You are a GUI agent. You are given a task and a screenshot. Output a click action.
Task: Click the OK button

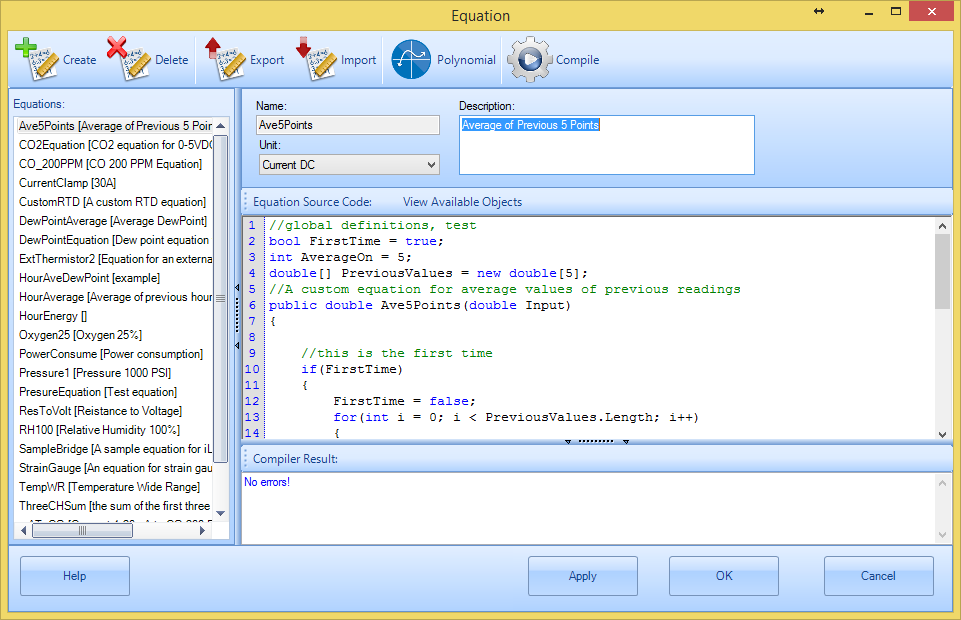point(724,576)
